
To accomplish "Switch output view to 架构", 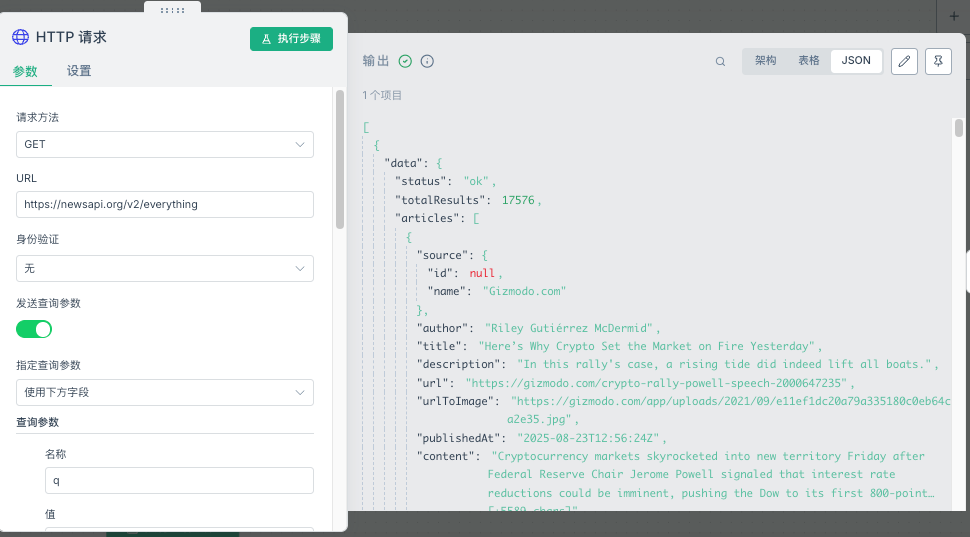I will click(765, 61).
